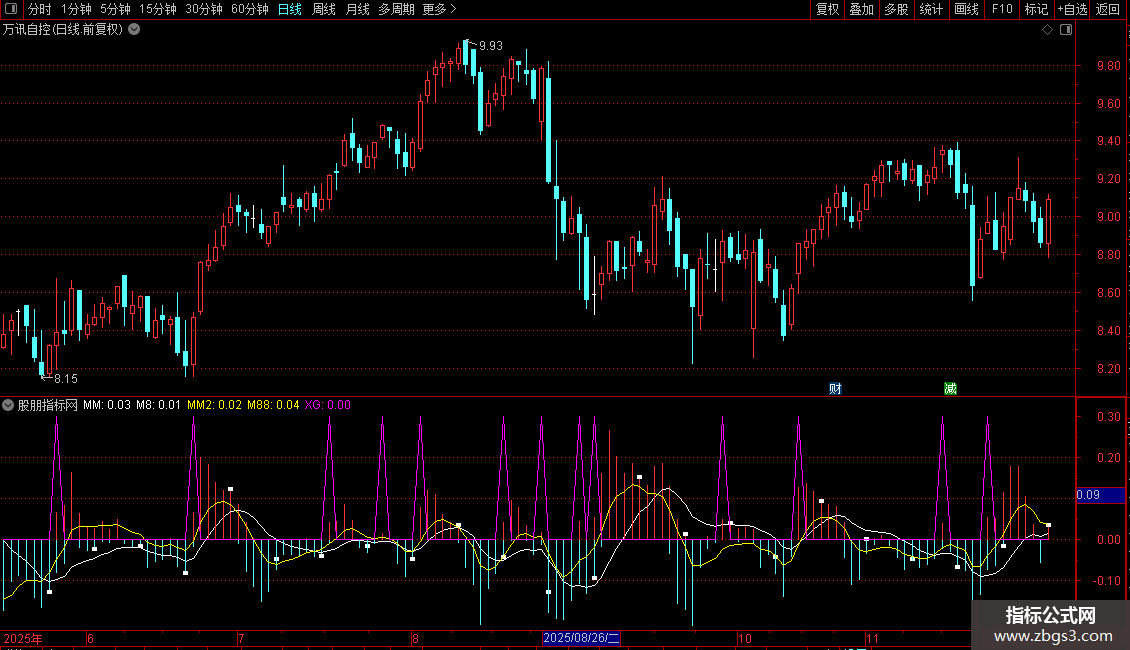Open 多周期 multi-period view
This screenshot has height=650, width=1130.
pyautogui.click(x=396, y=9)
